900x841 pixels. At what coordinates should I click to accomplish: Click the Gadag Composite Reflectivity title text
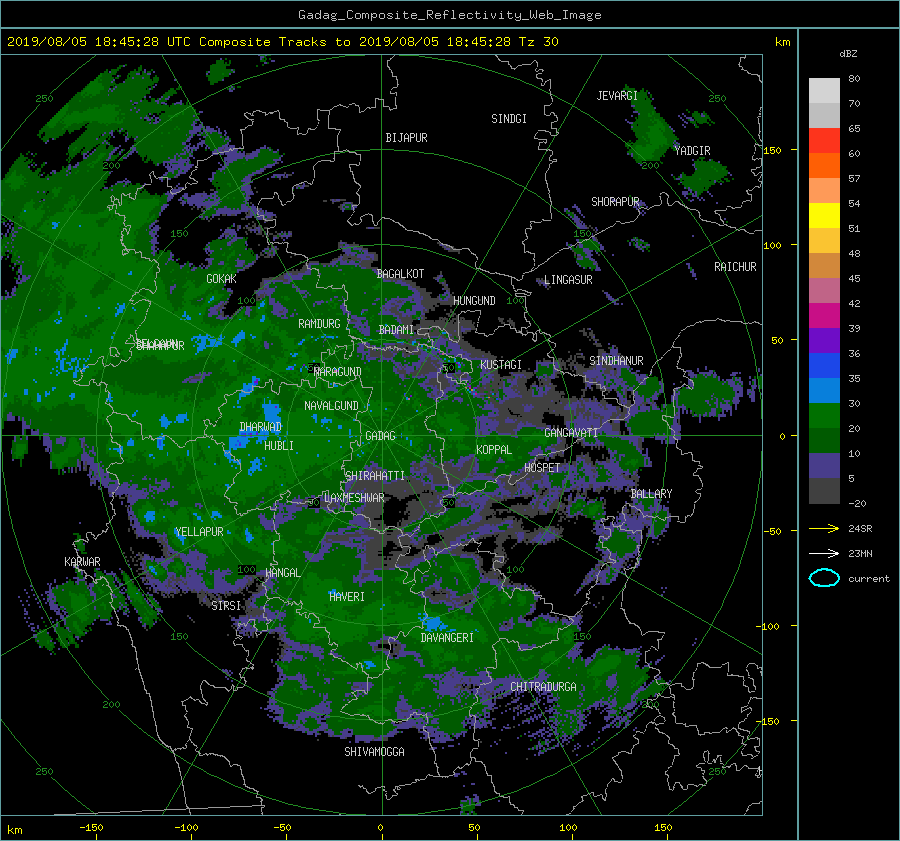[x=449, y=15]
